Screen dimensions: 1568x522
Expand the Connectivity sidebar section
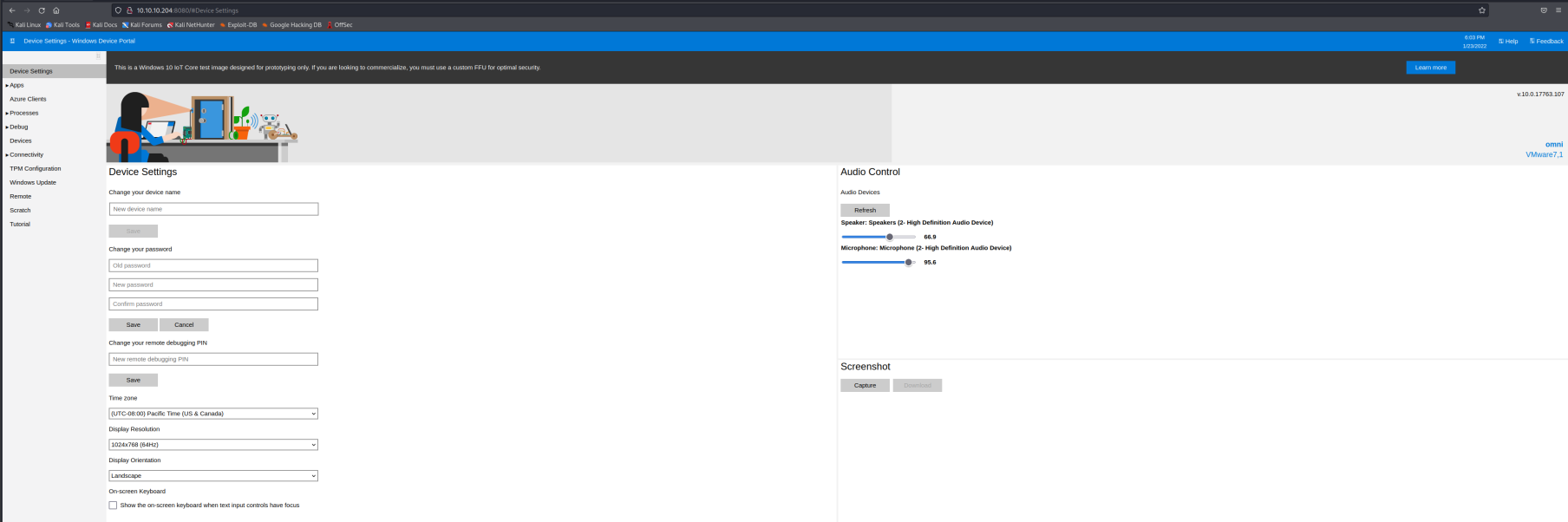(x=26, y=154)
